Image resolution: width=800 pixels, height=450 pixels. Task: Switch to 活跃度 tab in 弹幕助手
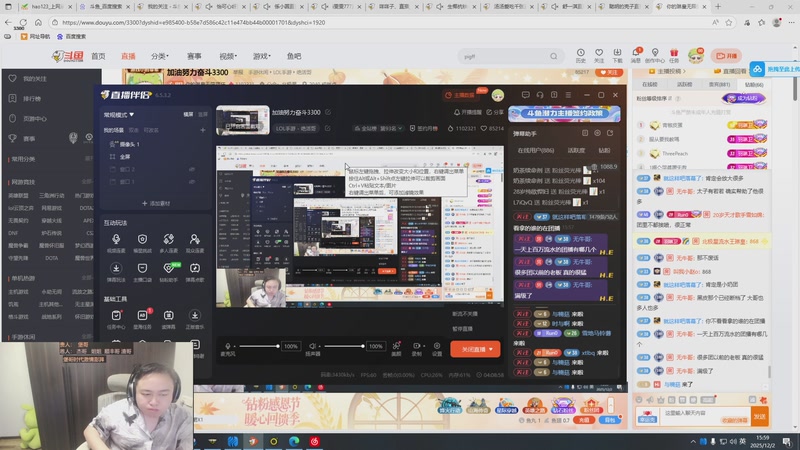click(577, 151)
